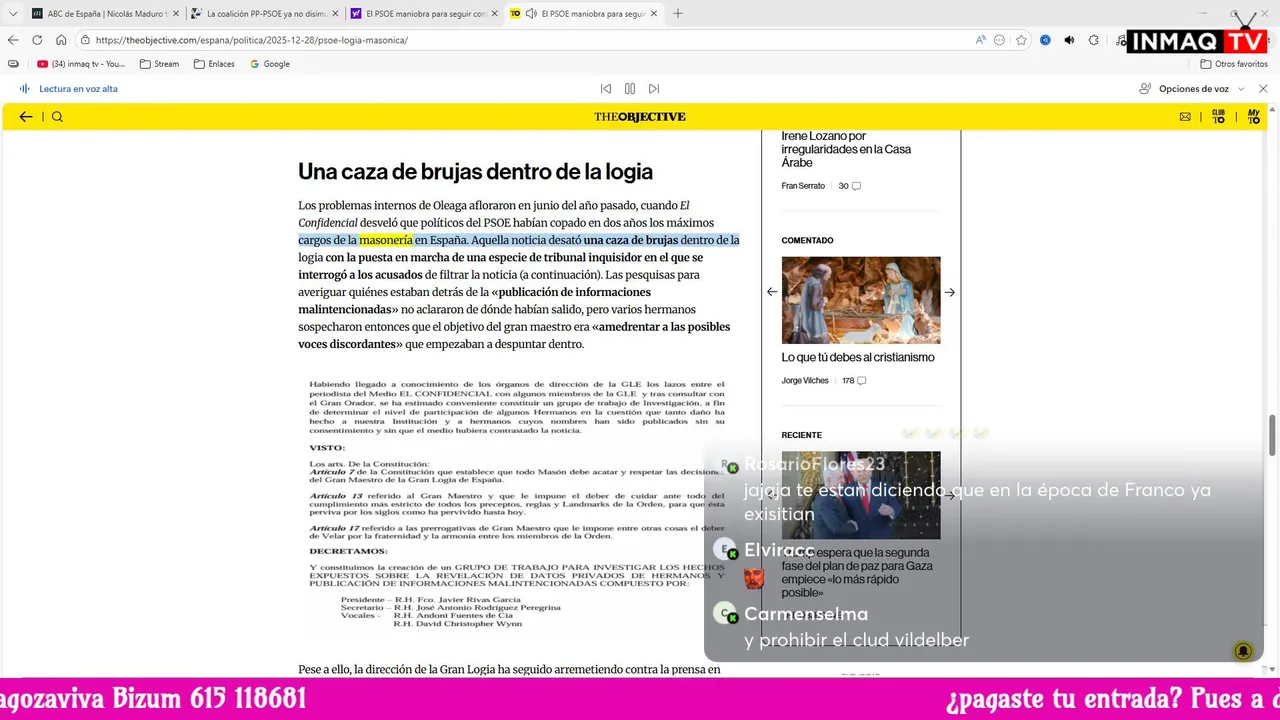Click the Lectura en voz alta sound-wave icon
The image size is (1280, 720).
(24, 89)
